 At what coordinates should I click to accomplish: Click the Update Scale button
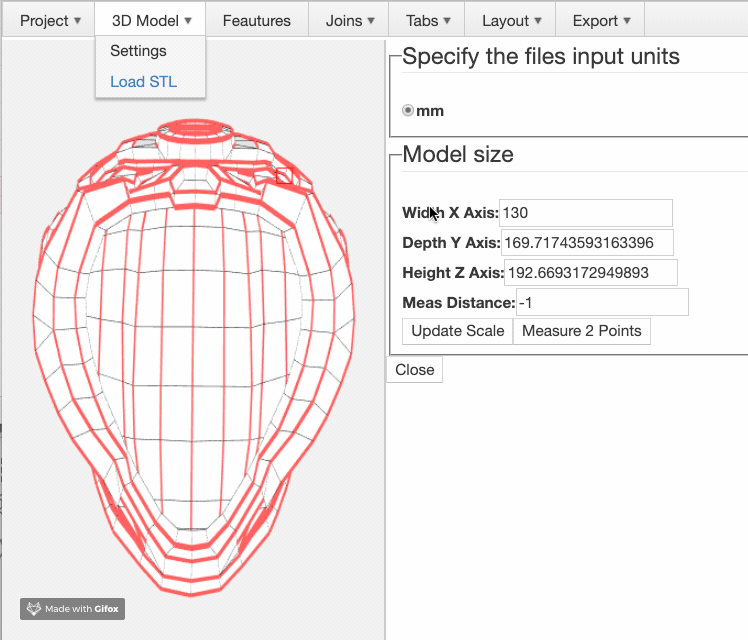point(457,331)
